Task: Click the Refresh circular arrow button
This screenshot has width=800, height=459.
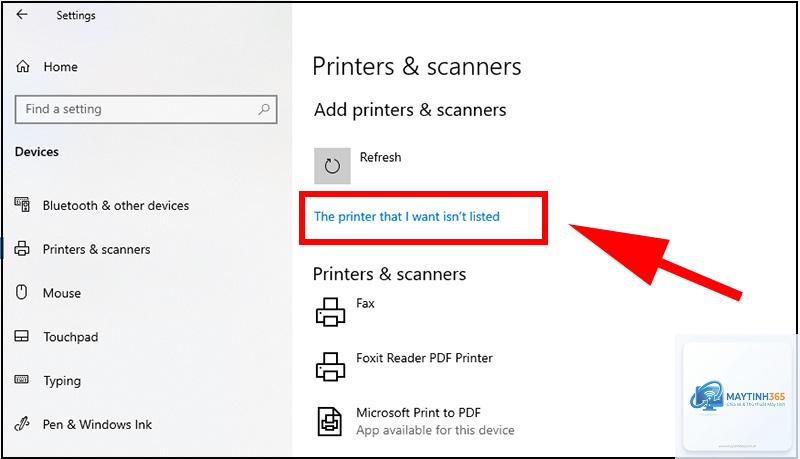Action: point(332,166)
